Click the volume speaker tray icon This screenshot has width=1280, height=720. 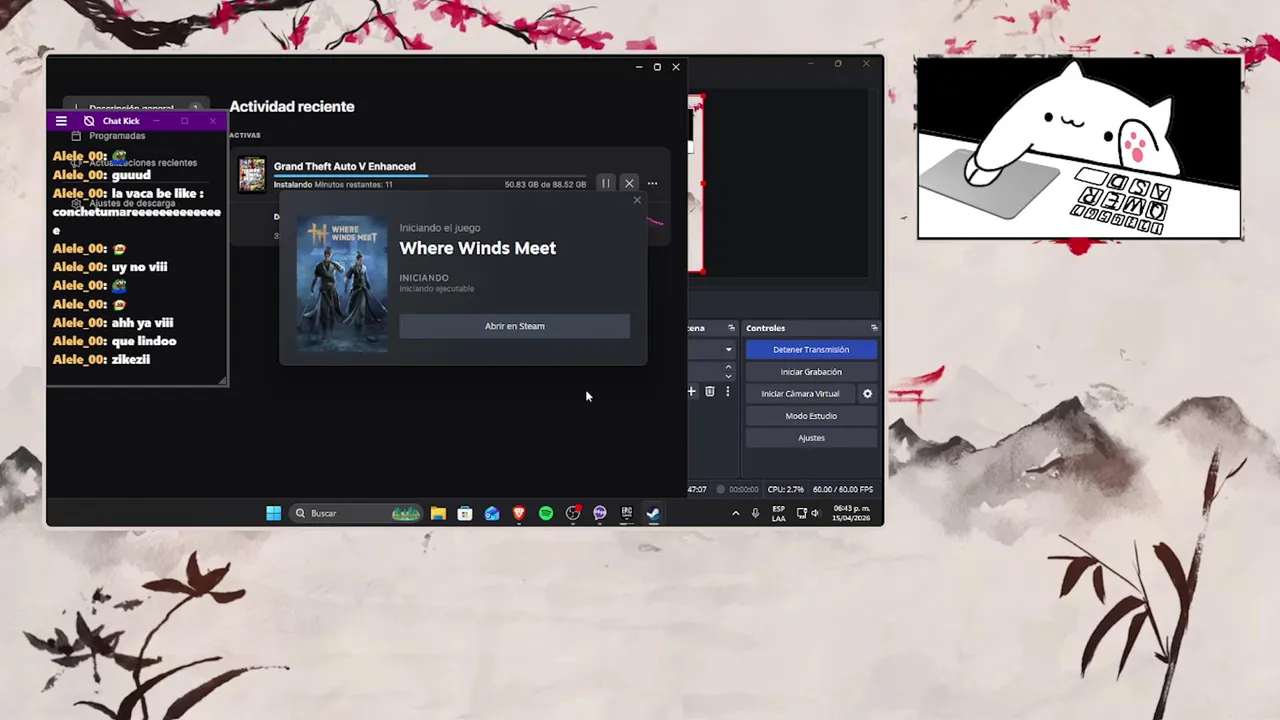click(x=815, y=513)
